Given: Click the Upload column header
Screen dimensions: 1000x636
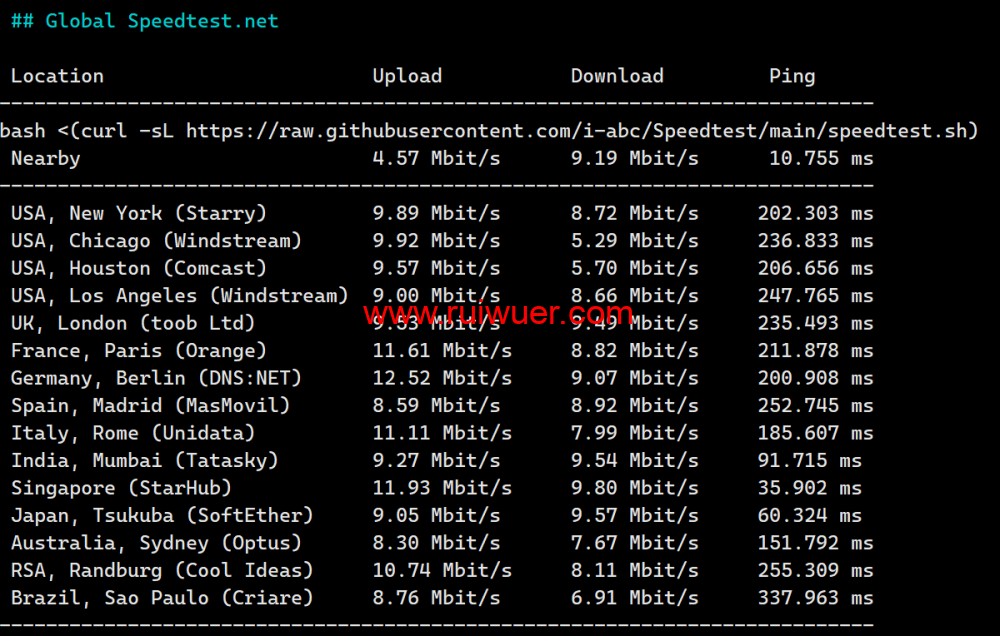Looking at the screenshot, I should (x=407, y=76).
